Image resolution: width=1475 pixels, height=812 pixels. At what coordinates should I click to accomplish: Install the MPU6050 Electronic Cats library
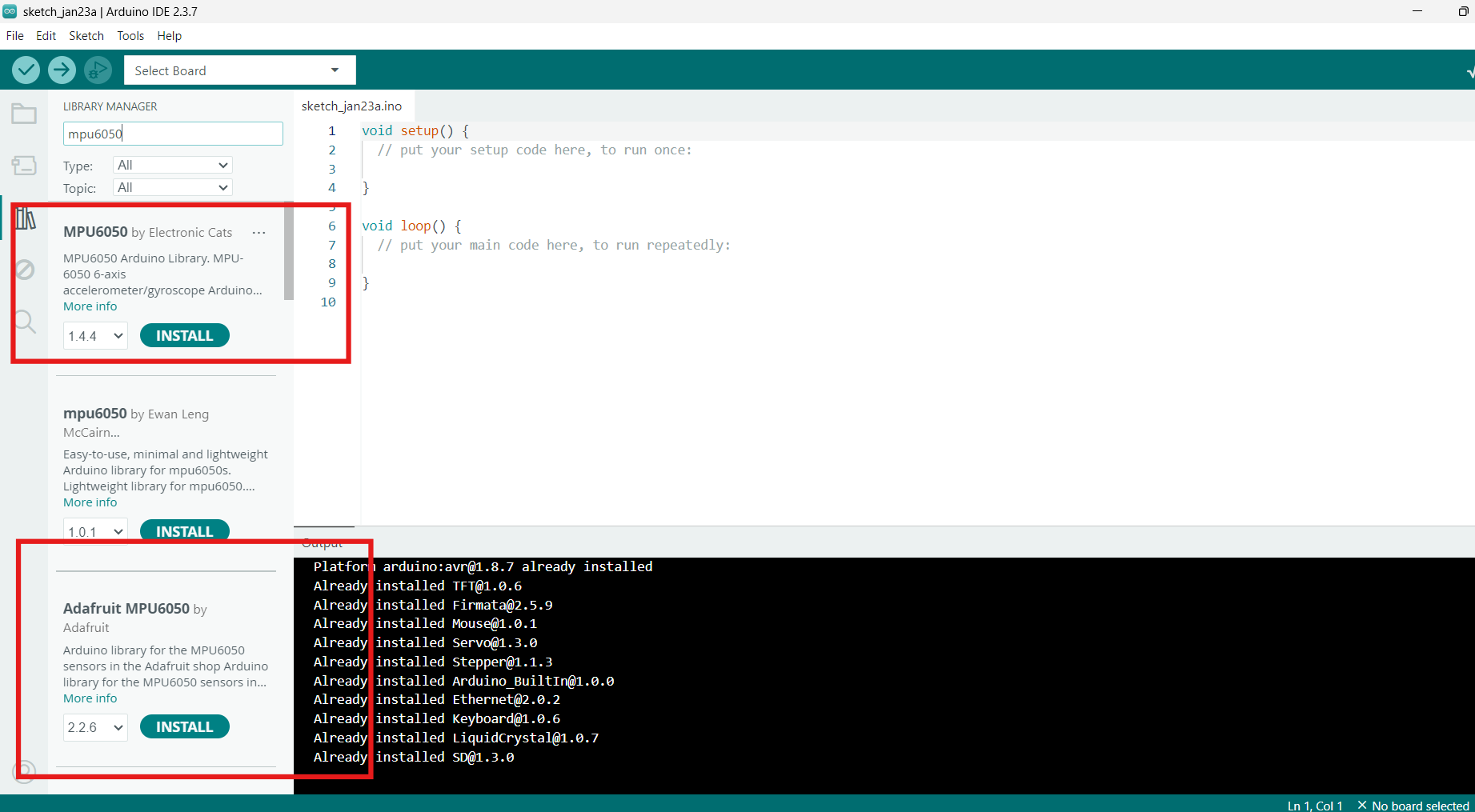[184, 335]
